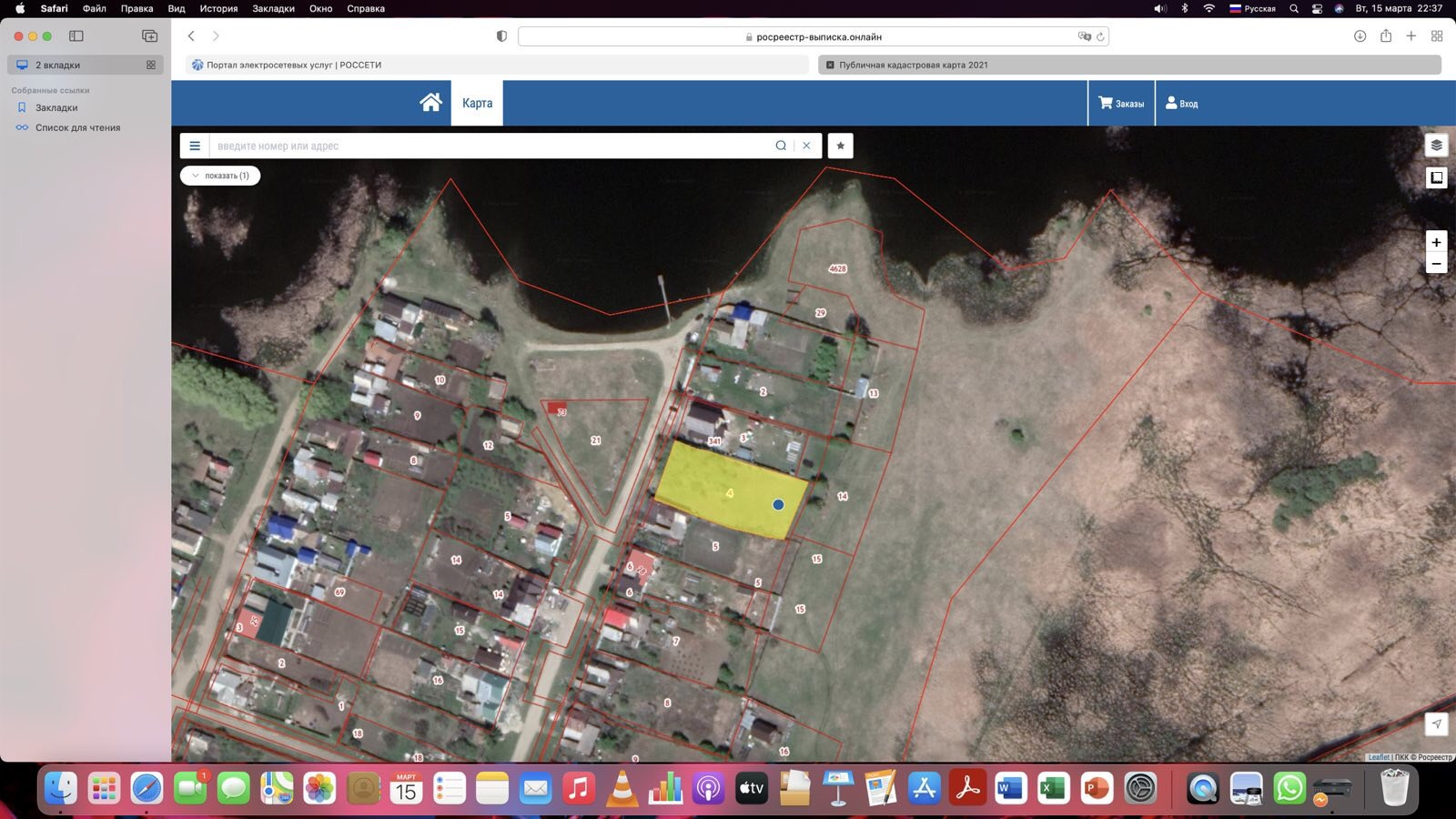Viewport: 1456px width, 819px height.
Task: Open the История menu
Action: 218,8
